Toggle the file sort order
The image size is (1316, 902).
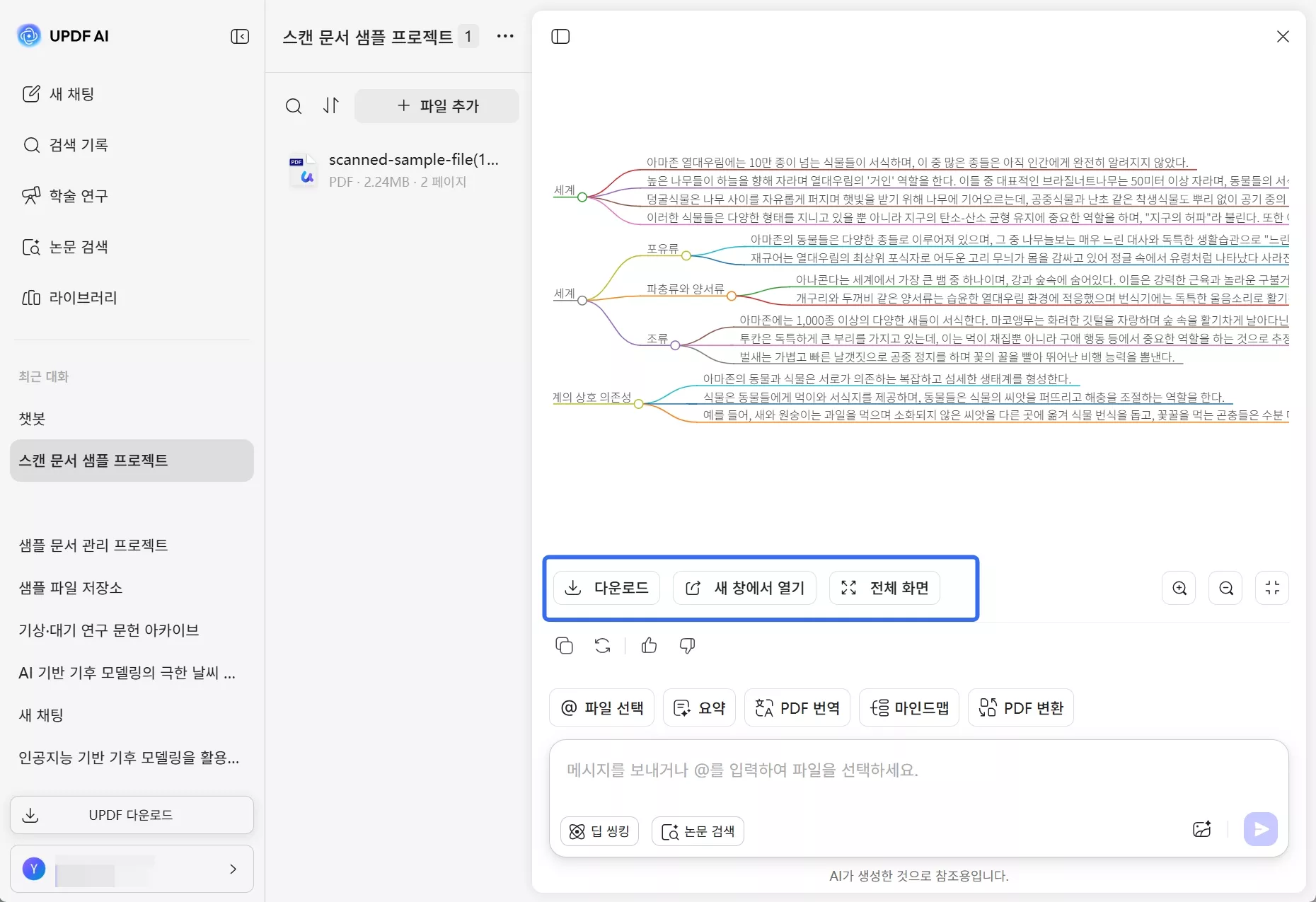(x=330, y=106)
